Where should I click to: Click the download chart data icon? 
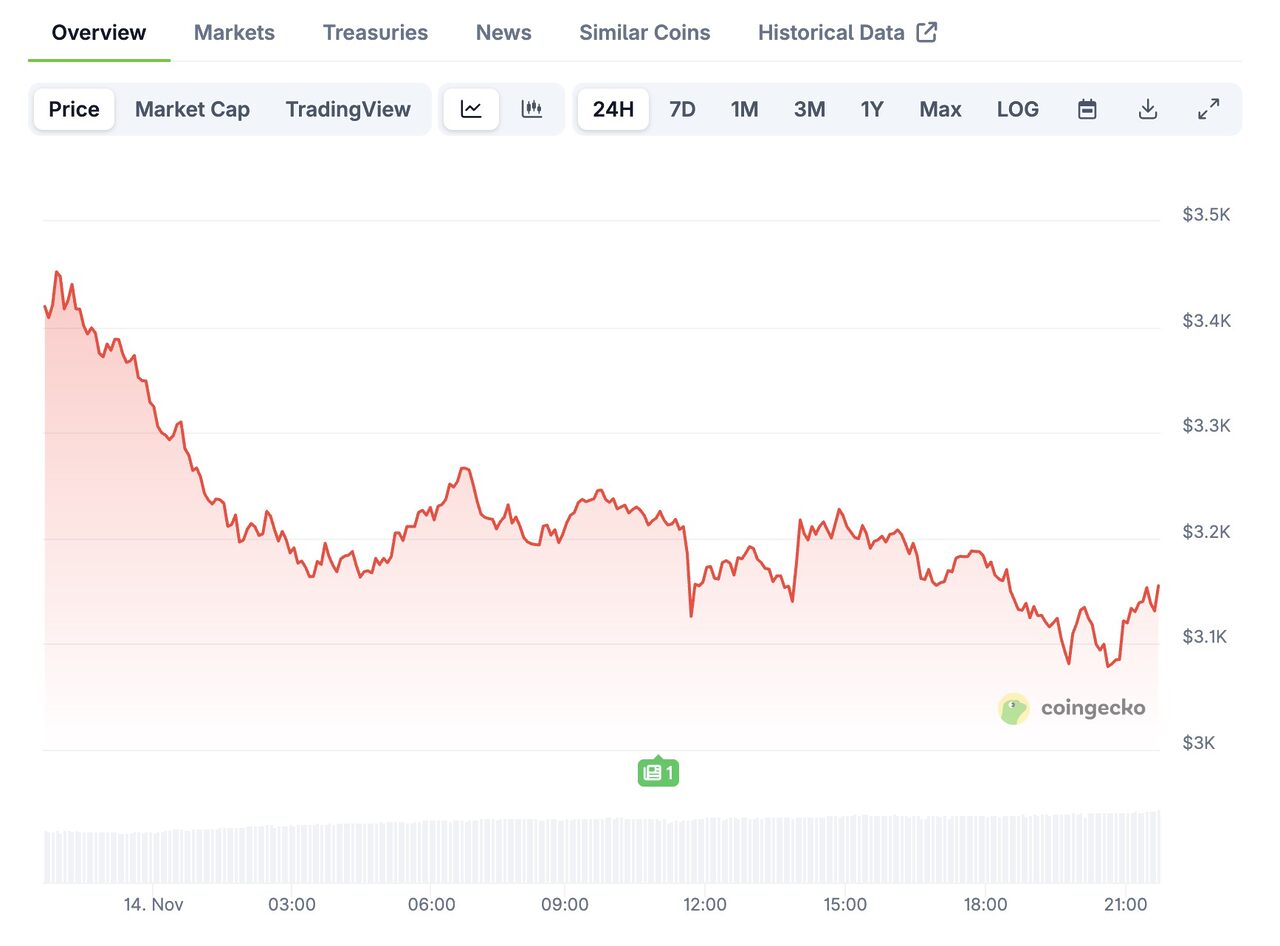(x=1148, y=109)
